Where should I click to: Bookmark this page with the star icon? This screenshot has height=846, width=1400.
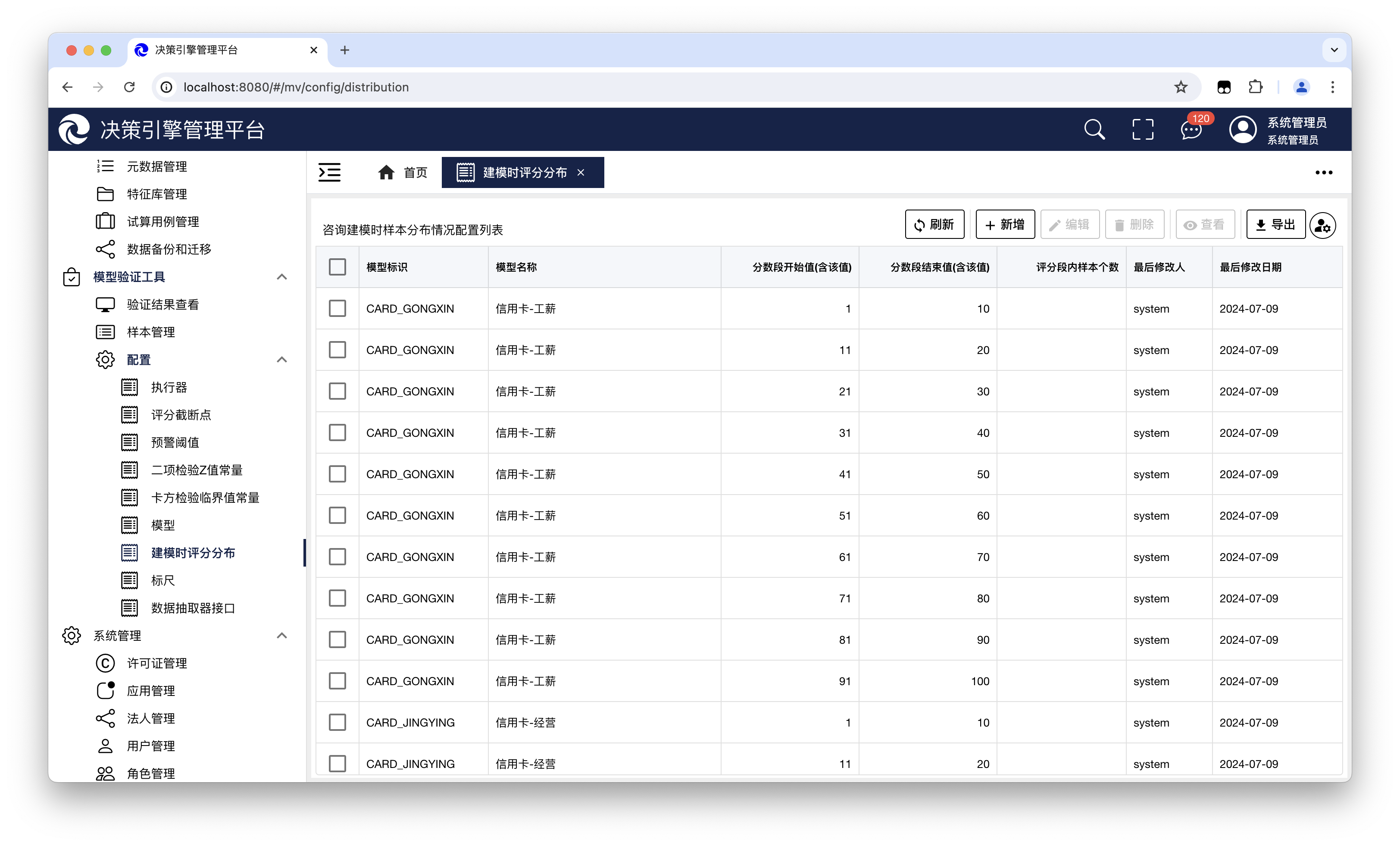tap(1181, 87)
